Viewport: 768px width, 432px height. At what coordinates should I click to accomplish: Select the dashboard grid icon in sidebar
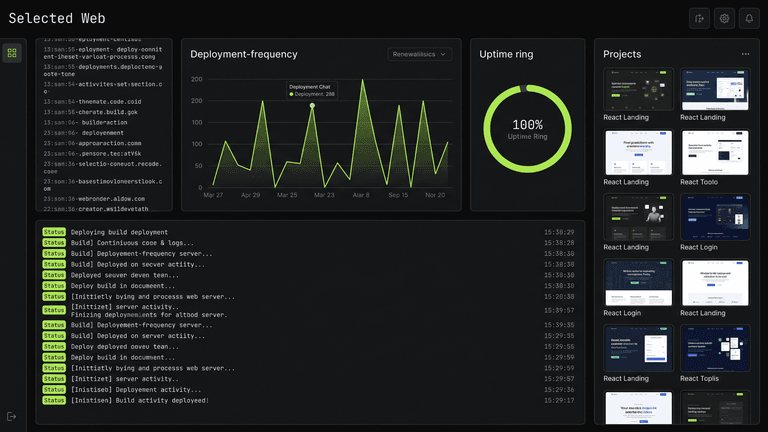pyautogui.click(x=12, y=53)
